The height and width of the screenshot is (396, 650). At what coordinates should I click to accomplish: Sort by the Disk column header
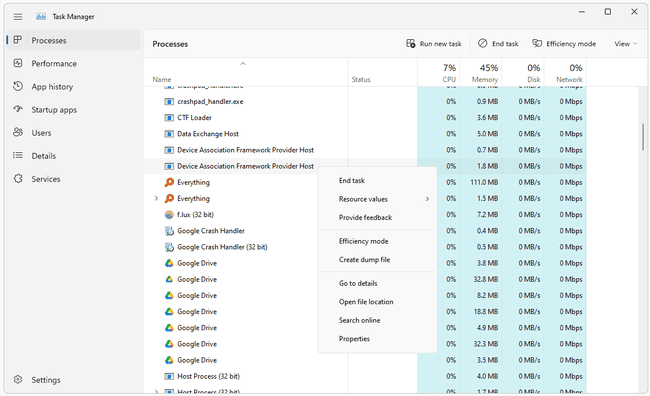523,73
